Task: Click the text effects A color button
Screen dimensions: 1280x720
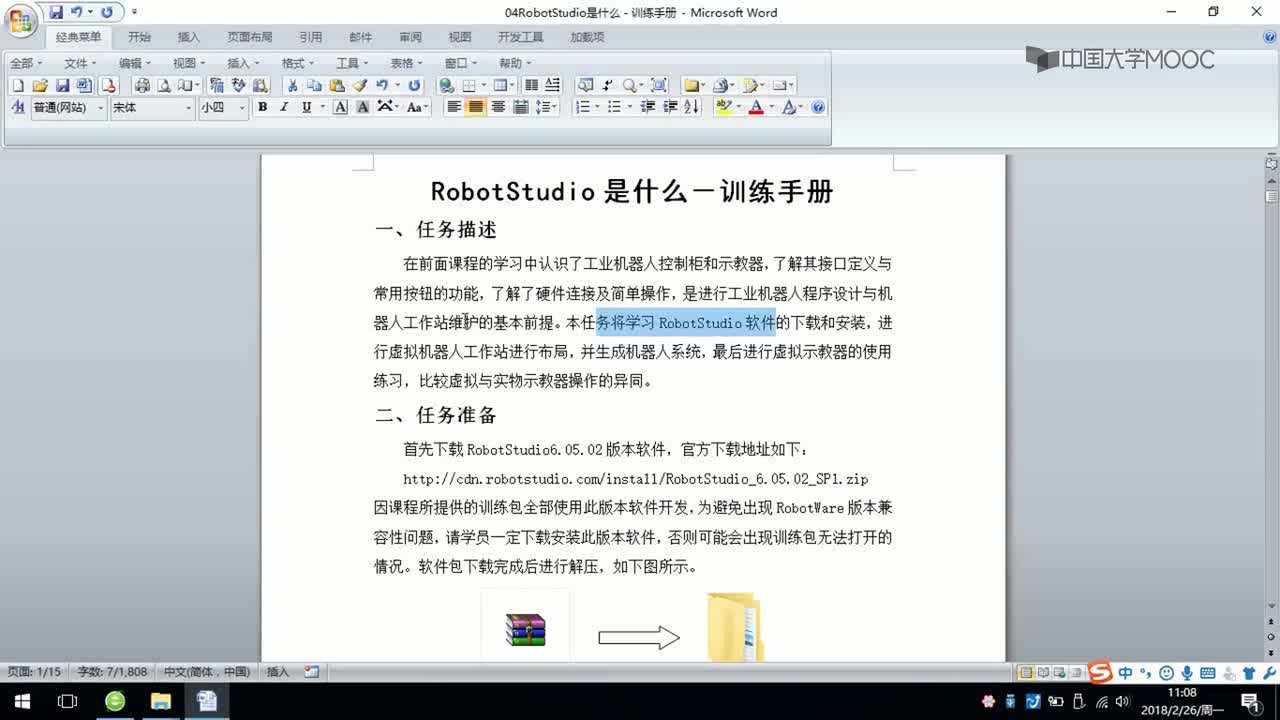Action: click(788, 107)
